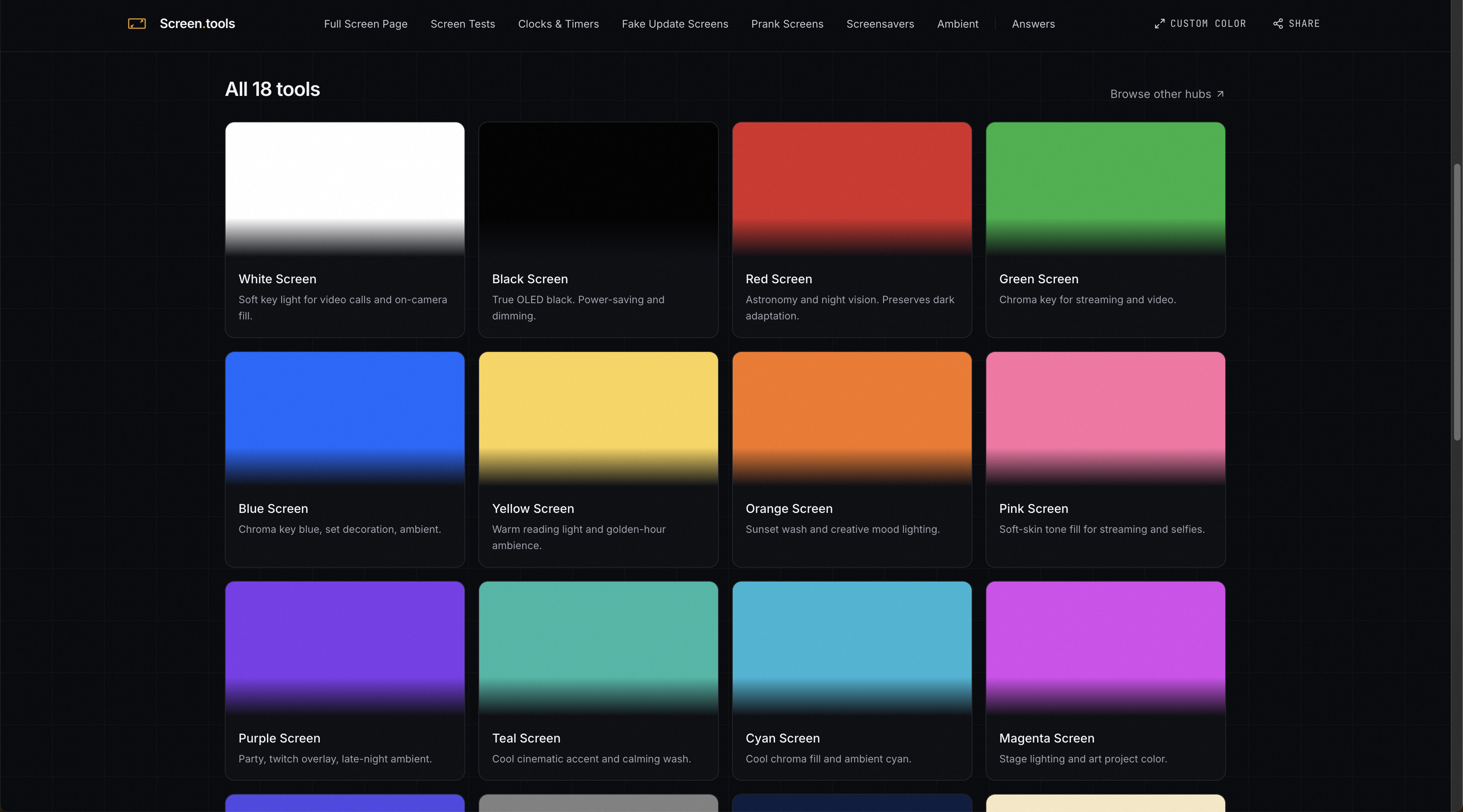
Task: Click the Teal Screen card title
Action: [x=526, y=738]
